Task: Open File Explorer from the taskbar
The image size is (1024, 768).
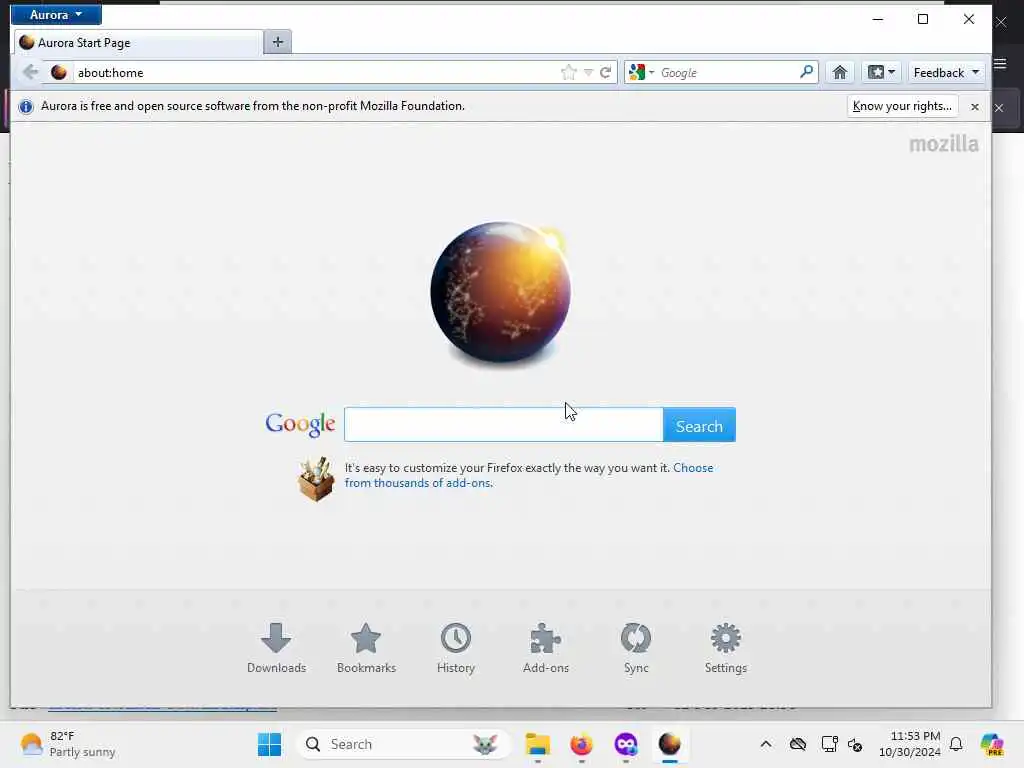Action: (x=537, y=744)
